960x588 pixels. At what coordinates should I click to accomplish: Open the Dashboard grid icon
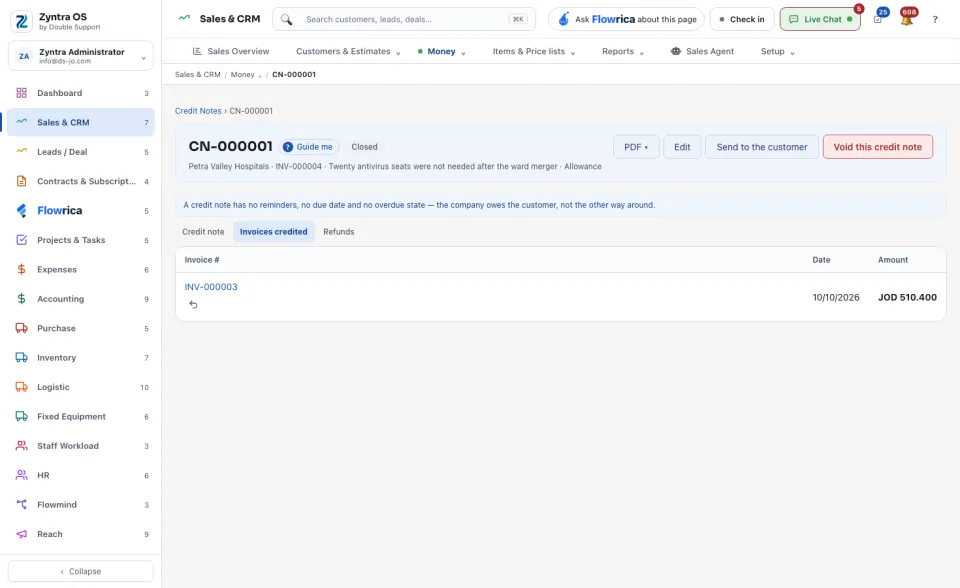point(21,93)
